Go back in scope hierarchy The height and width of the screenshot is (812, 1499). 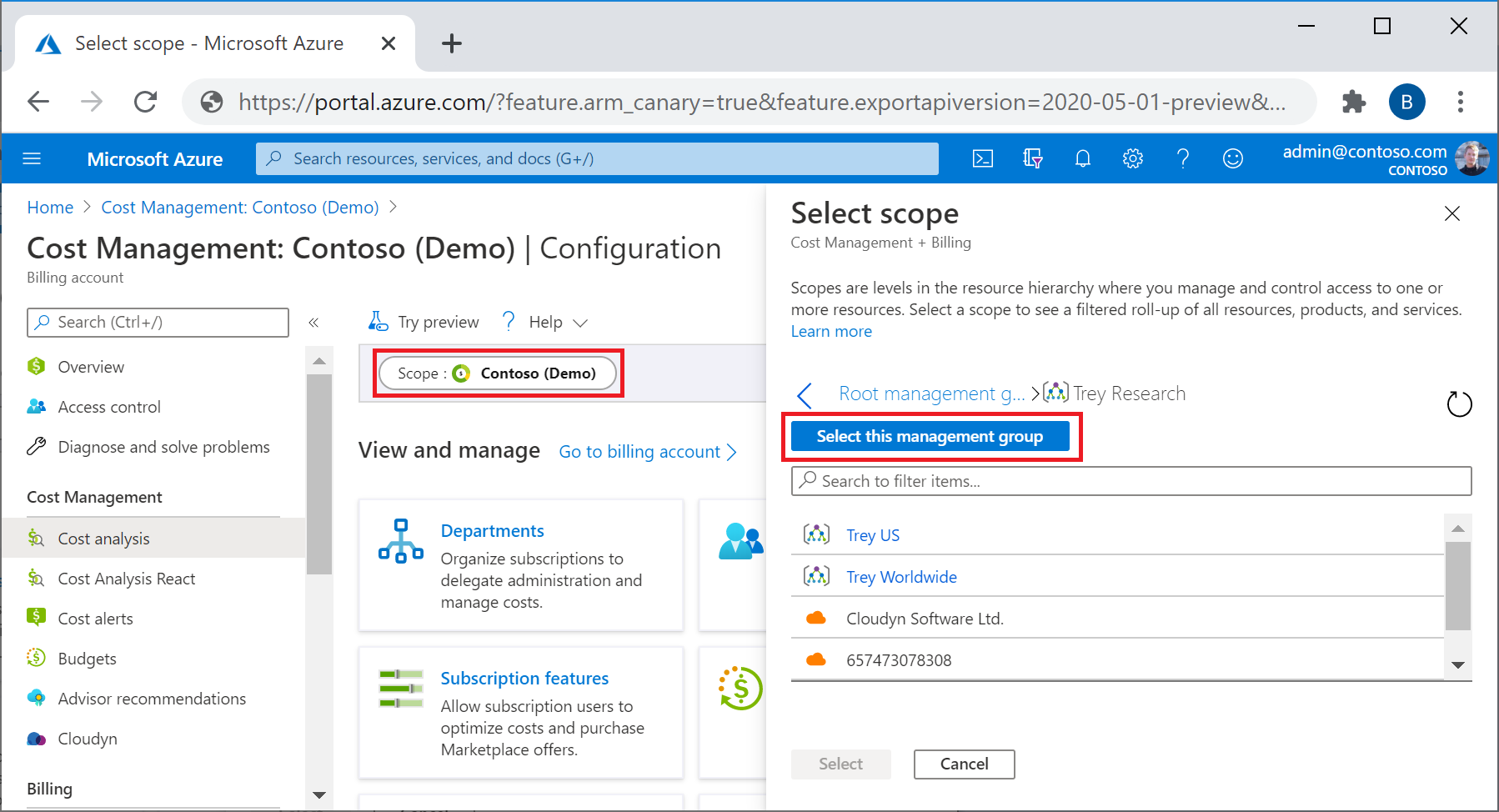point(805,394)
